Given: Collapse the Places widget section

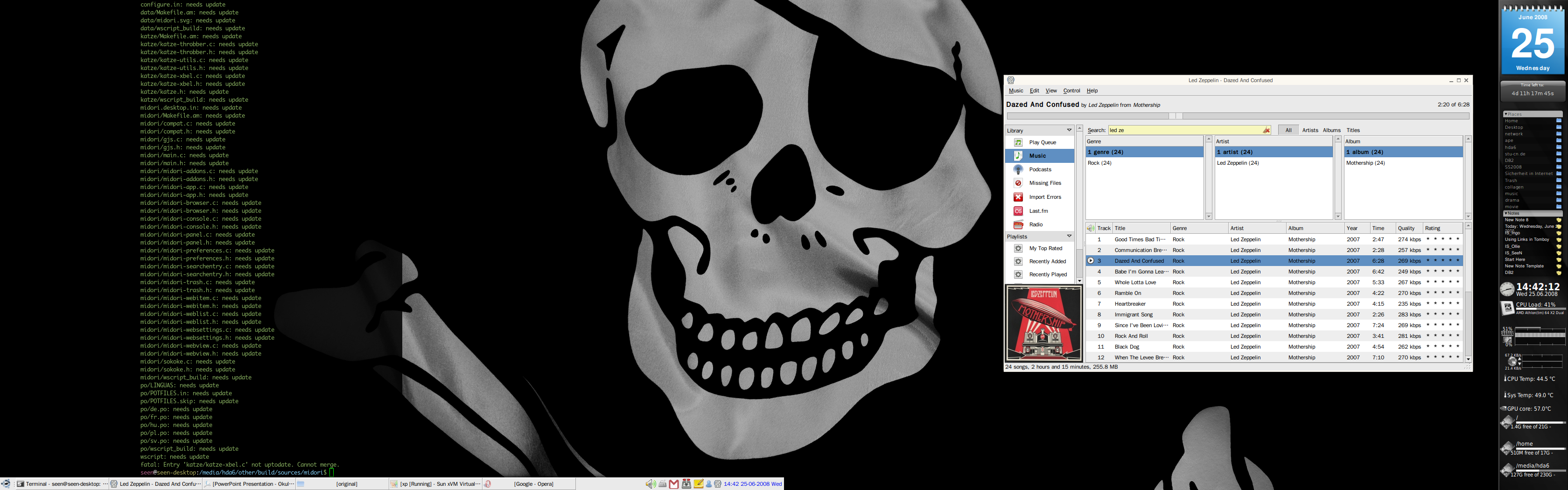Looking at the screenshot, I should (x=1506, y=114).
